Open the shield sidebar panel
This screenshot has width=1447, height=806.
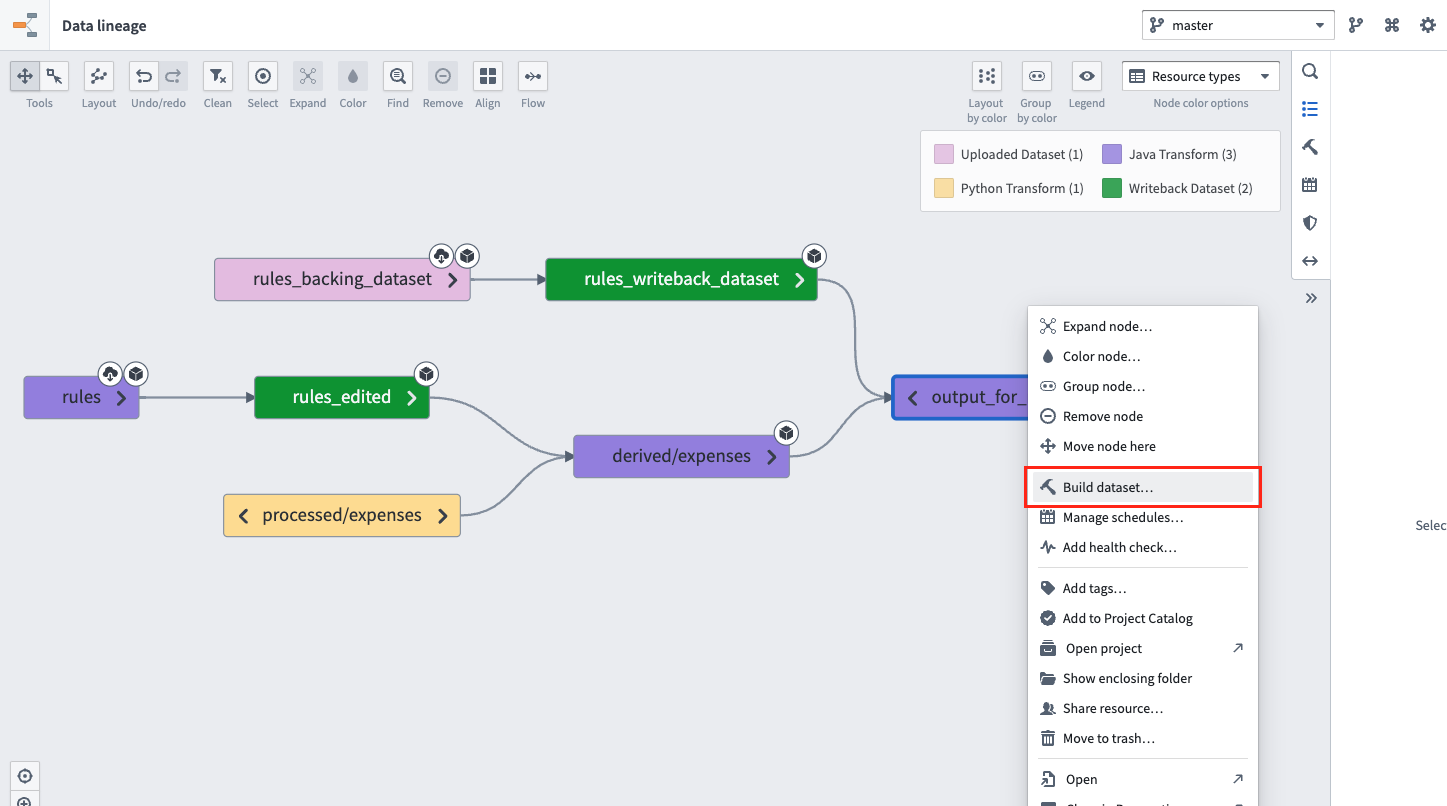click(x=1310, y=223)
